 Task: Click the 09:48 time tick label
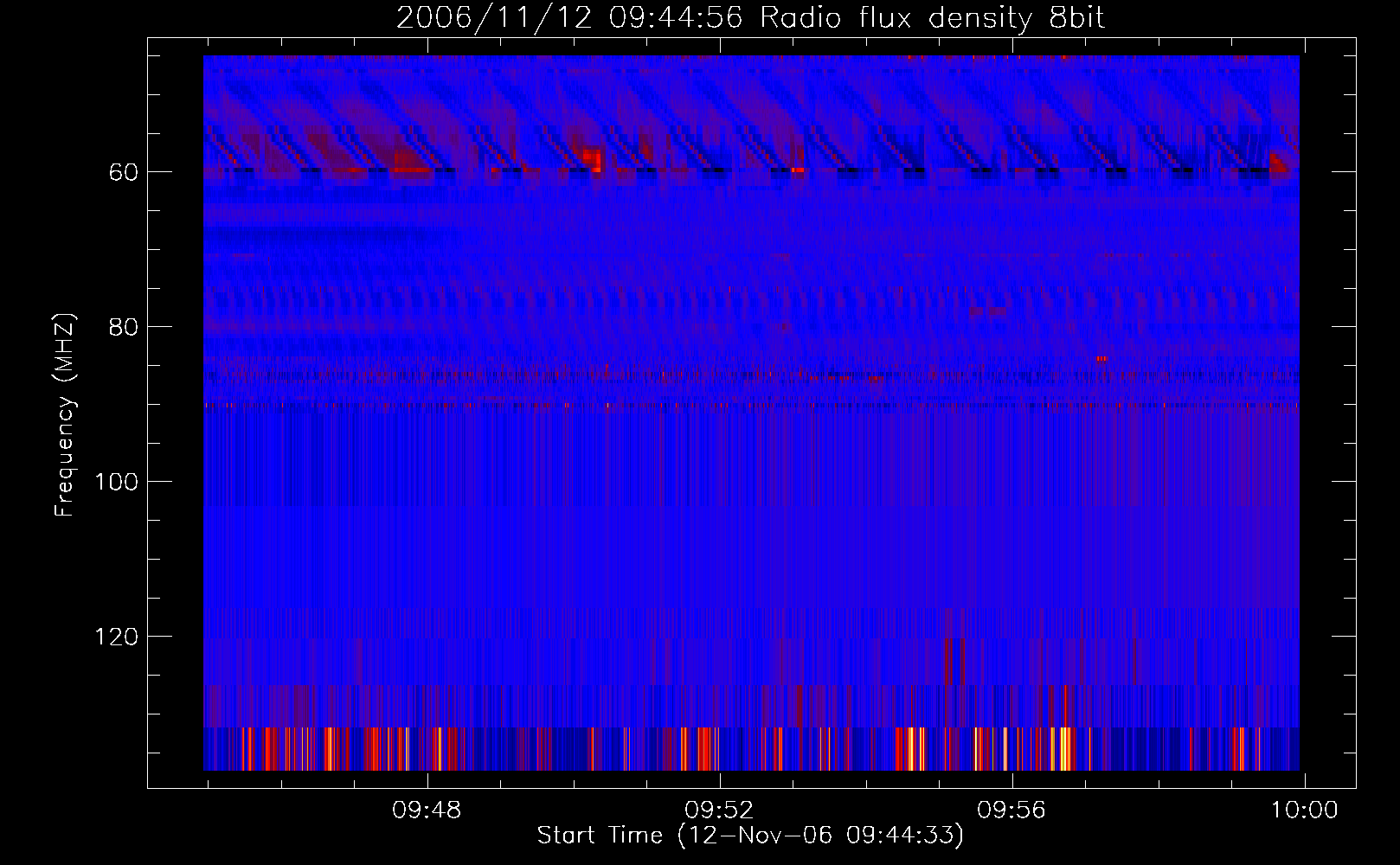[x=427, y=811]
